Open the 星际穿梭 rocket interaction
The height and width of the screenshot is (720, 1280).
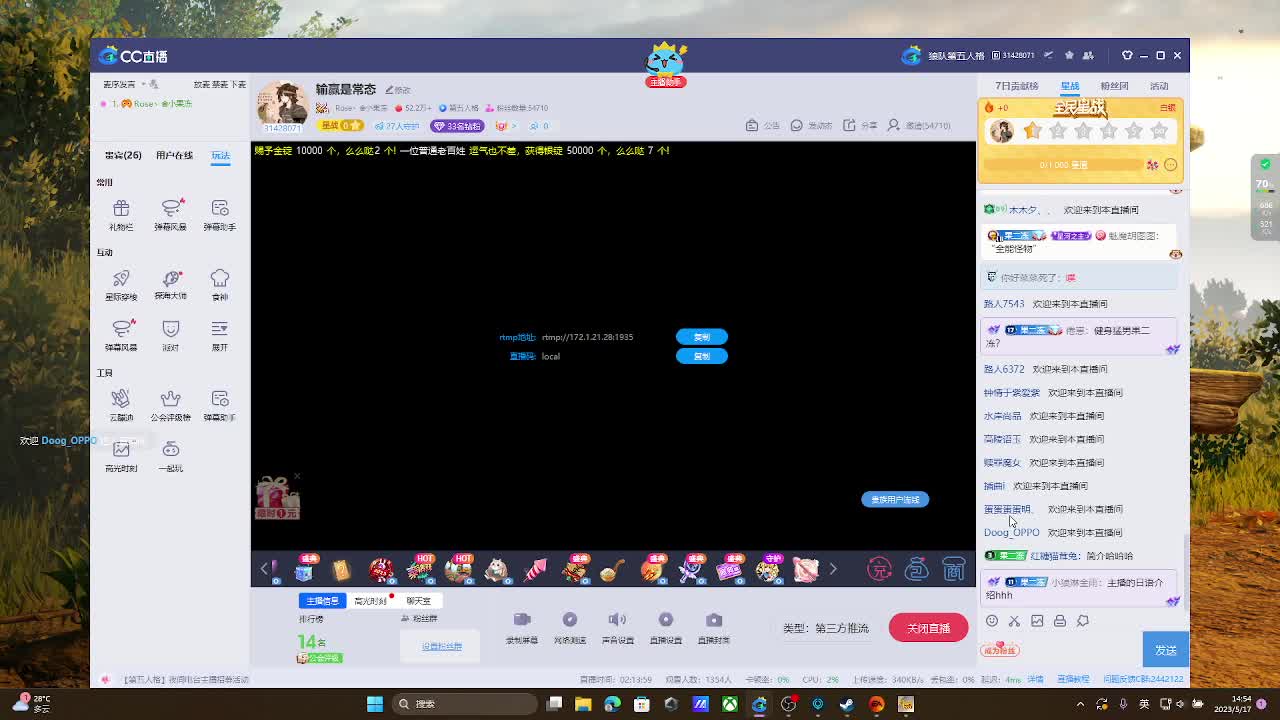tap(121, 284)
